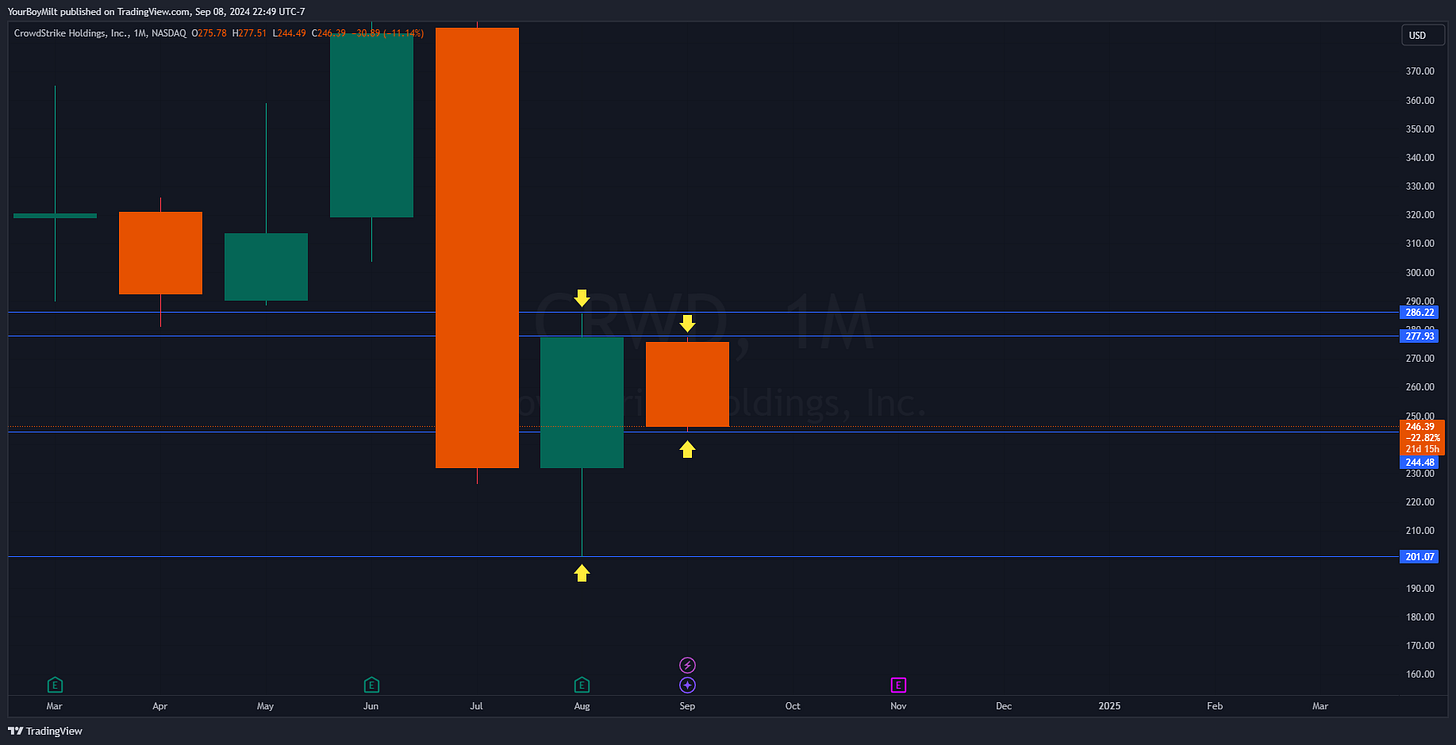Select the 201.07 blue price line label
1456x745 pixels.
(1420, 557)
